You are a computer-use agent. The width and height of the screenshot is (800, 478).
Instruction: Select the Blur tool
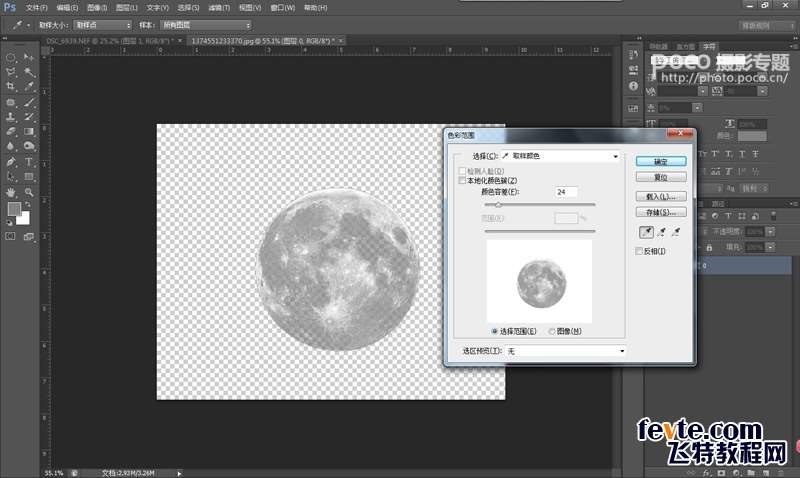pos(11,146)
